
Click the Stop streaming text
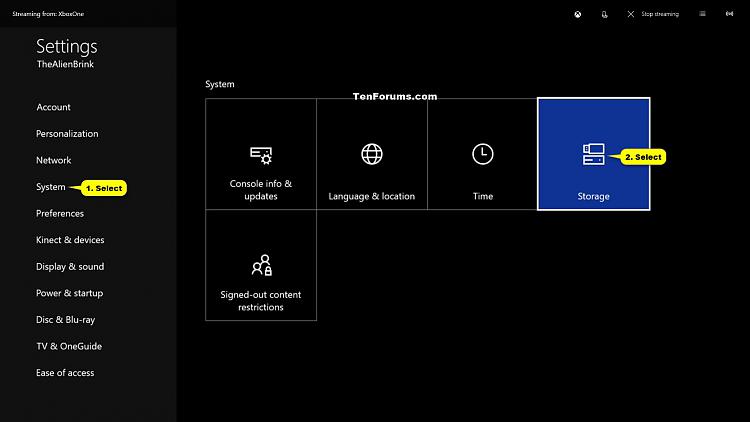point(660,14)
